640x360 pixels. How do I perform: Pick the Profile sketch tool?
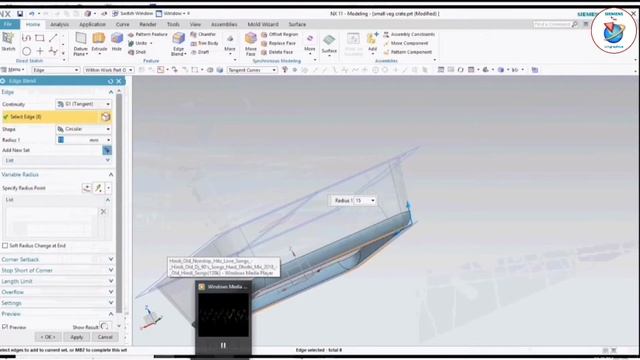tap(26, 38)
